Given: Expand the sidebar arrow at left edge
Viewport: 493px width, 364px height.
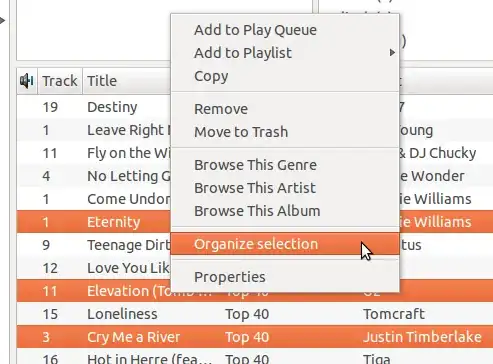Looking at the screenshot, I should pos(2,20).
